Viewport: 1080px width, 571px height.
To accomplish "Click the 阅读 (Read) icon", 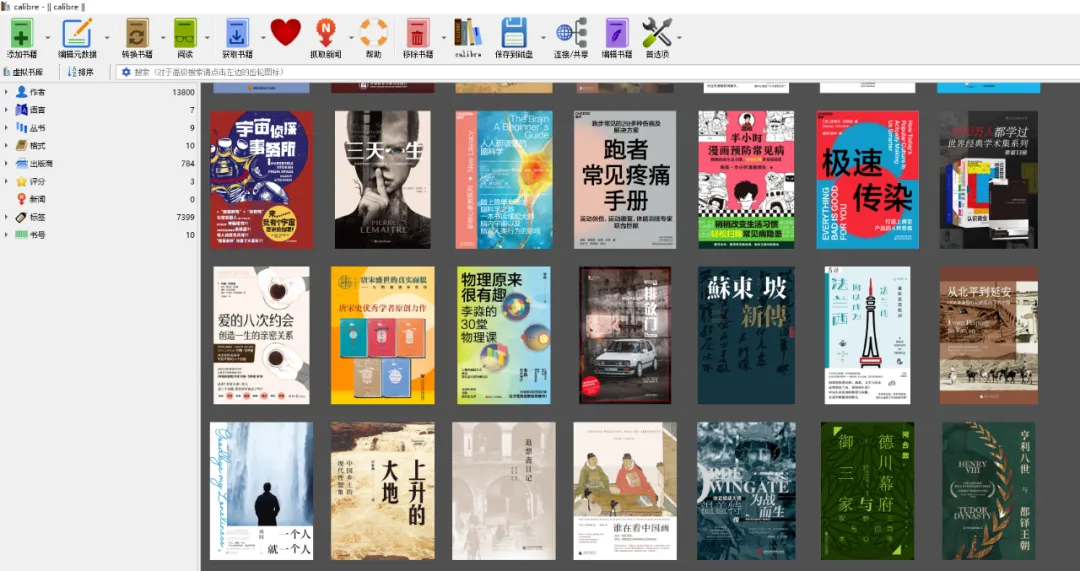I will coord(185,32).
